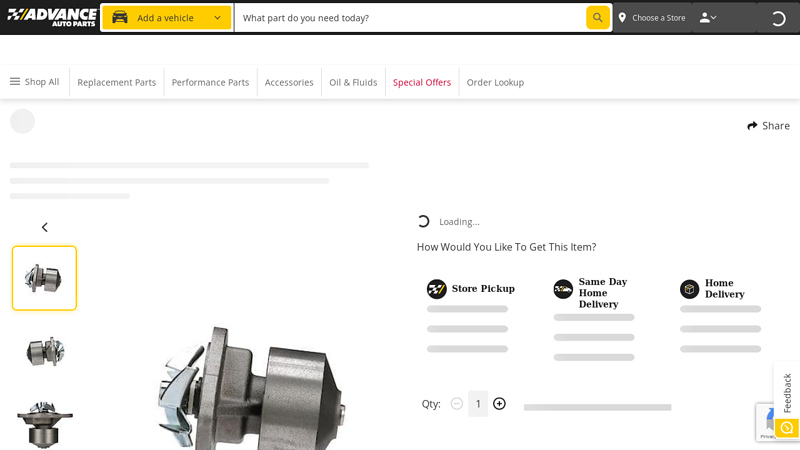Click the previous image chevron arrow

pyautogui.click(x=44, y=227)
